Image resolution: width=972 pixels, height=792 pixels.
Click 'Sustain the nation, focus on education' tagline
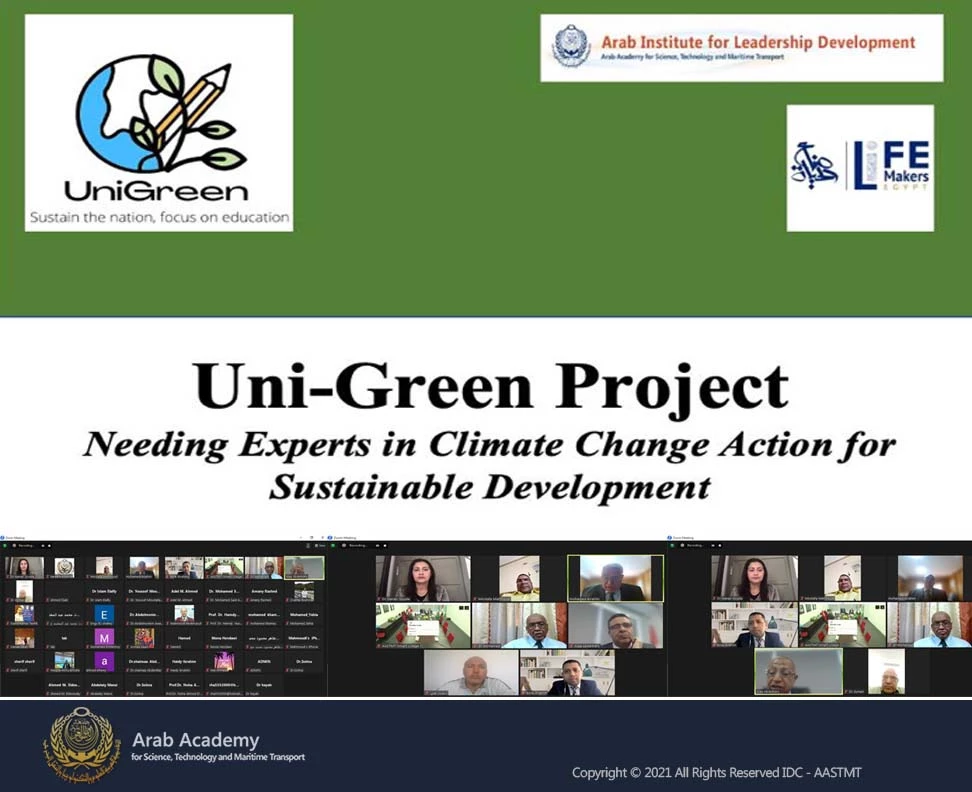click(159, 218)
